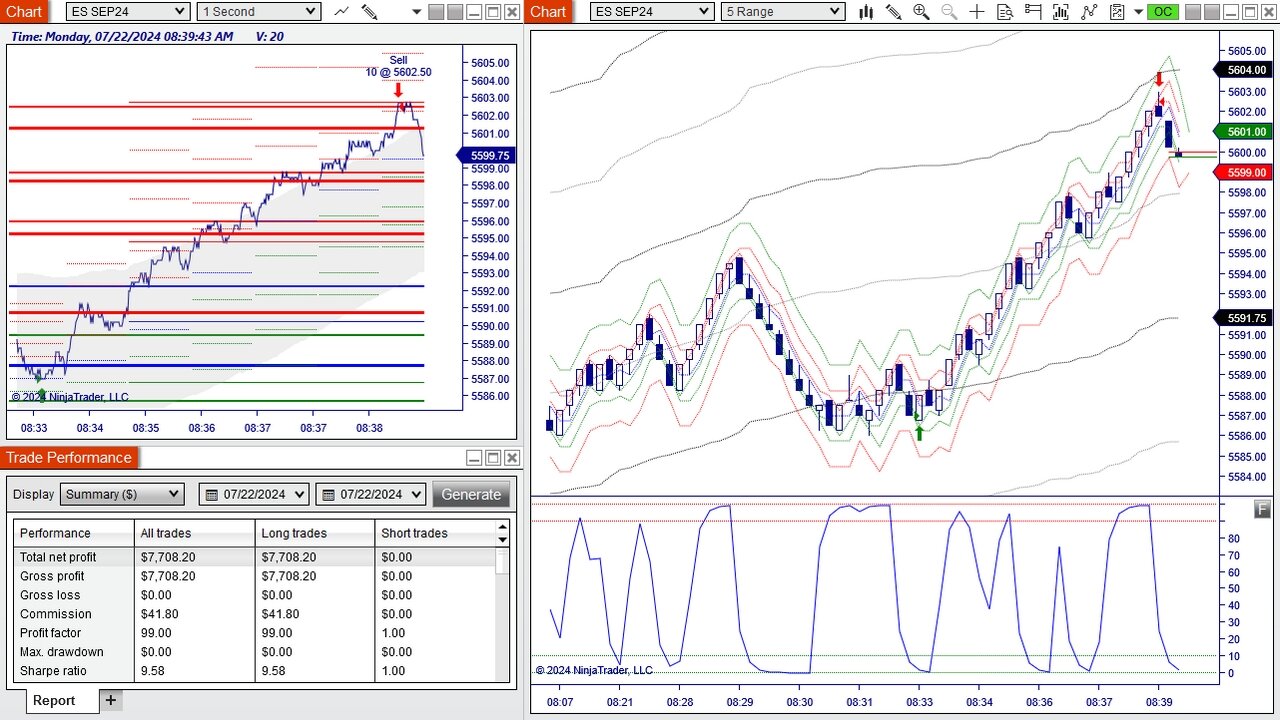The height and width of the screenshot is (720, 1280).
Task: Click the report vertical scrollbar thumb
Action: [x=502, y=561]
